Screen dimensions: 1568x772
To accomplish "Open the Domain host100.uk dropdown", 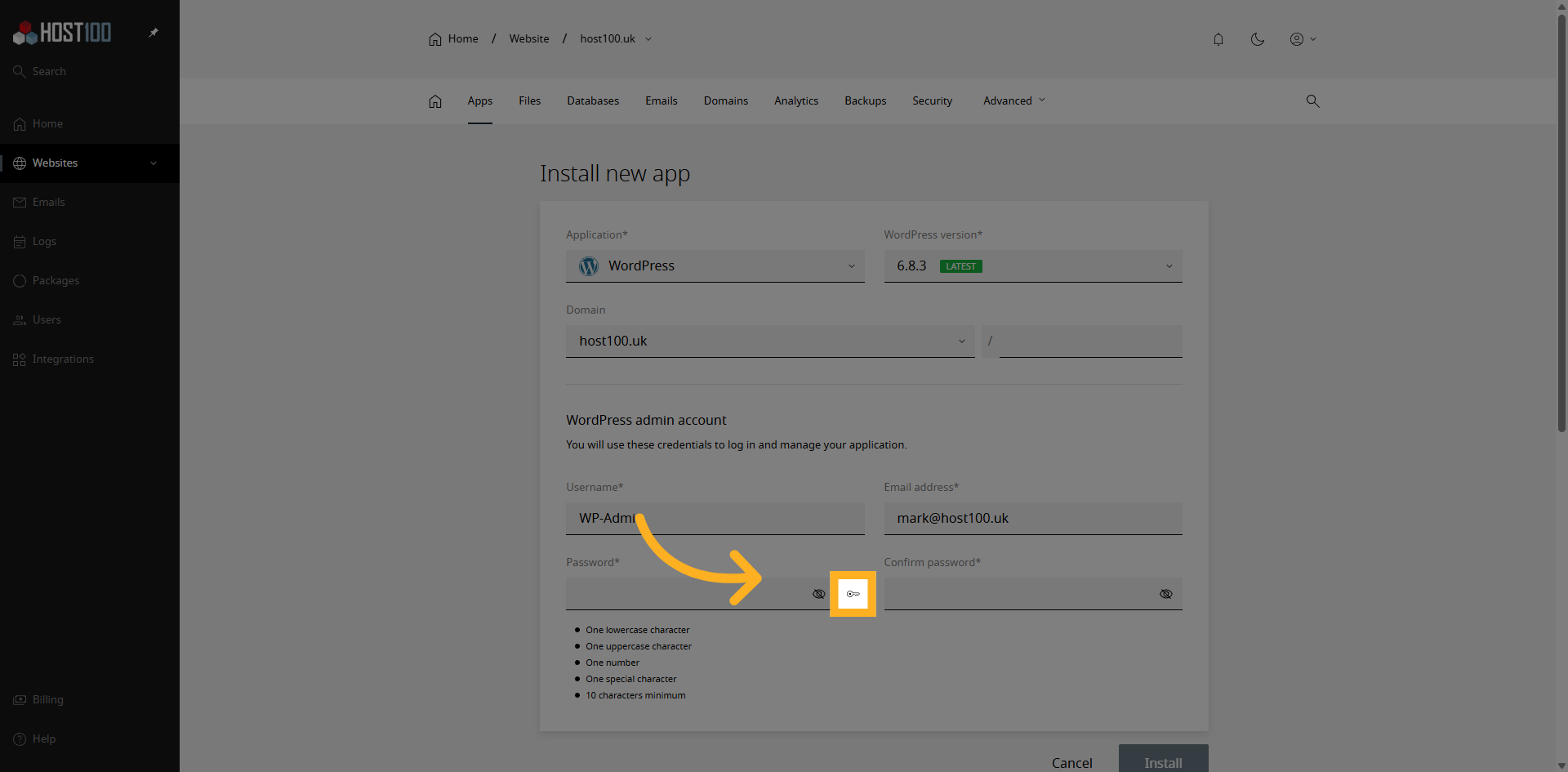I will (x=770, y=341).
